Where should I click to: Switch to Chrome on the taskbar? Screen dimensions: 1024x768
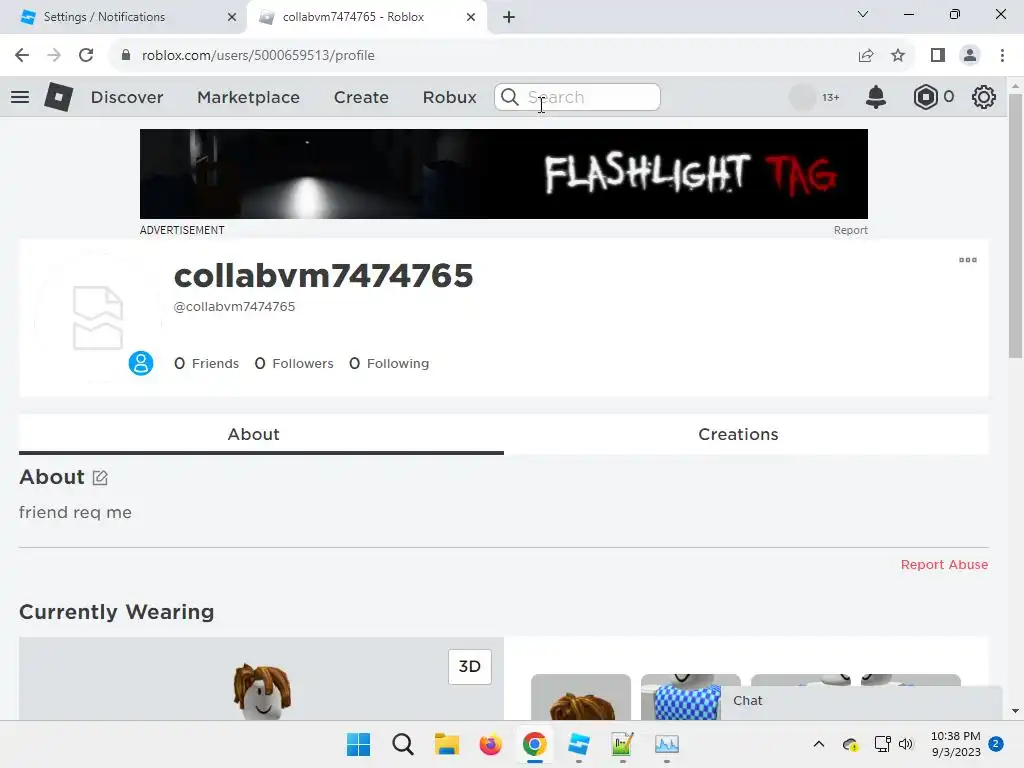tap(534, 744)
